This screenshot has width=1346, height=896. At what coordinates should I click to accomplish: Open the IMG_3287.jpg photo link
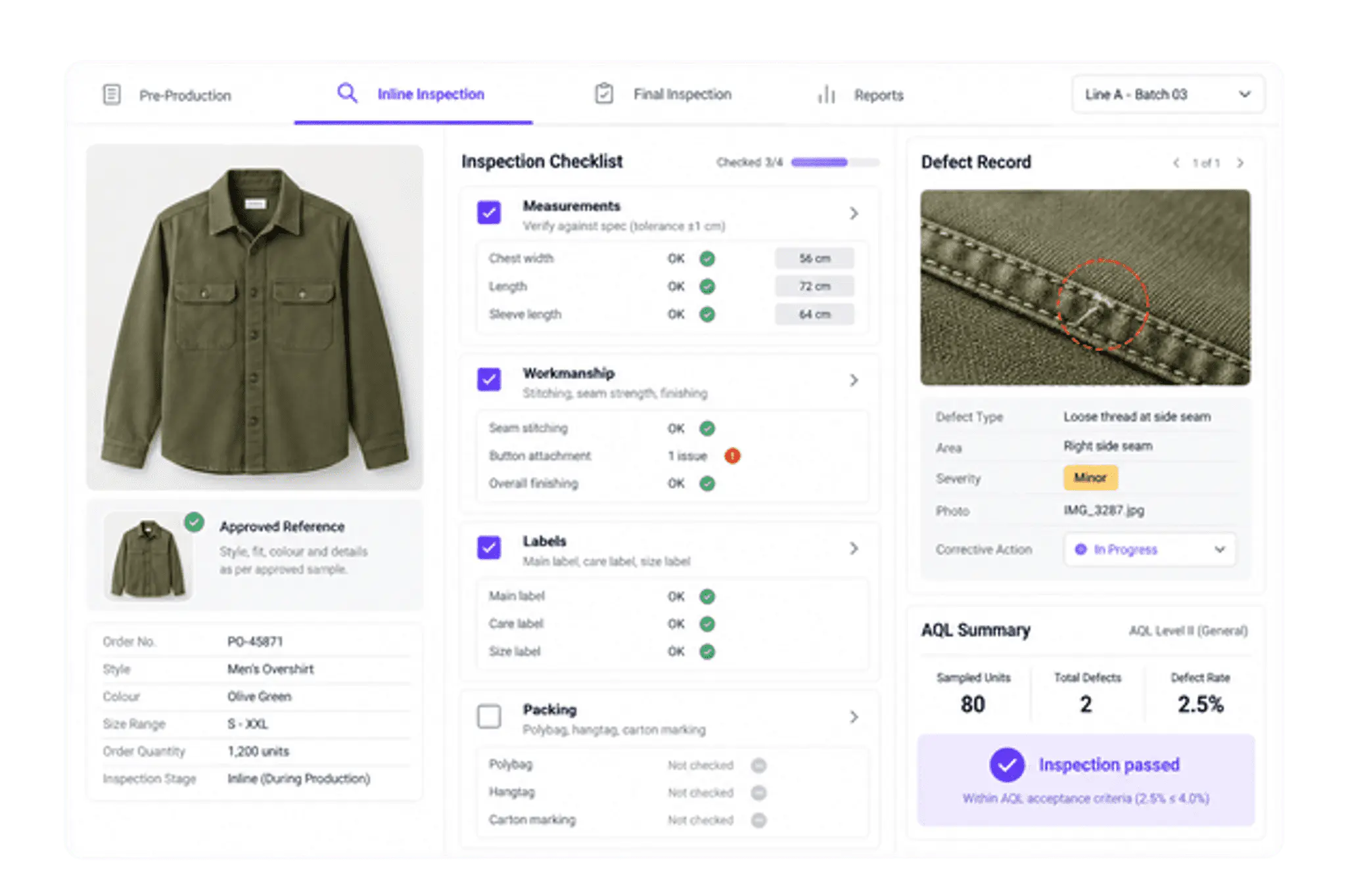click(1104, 510)
